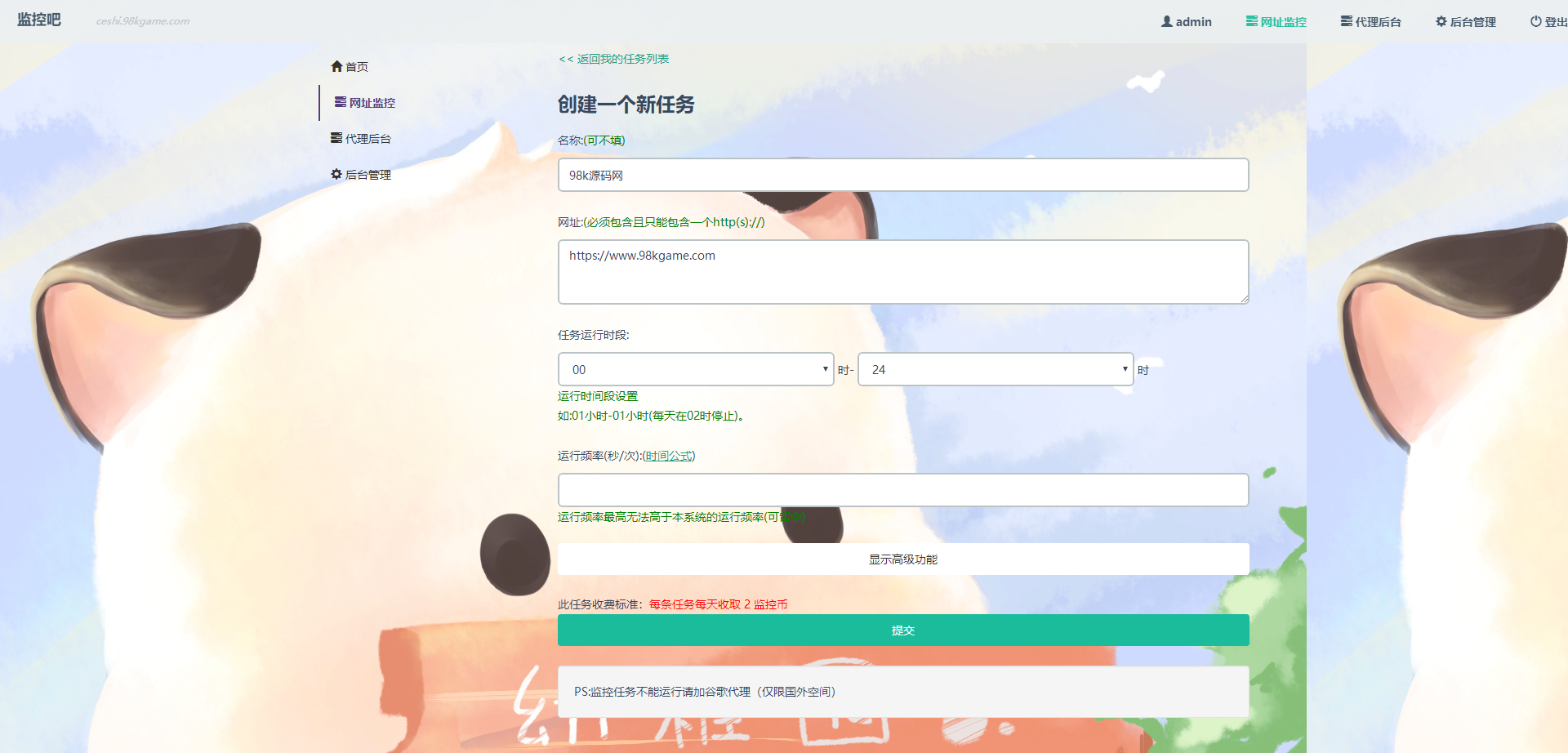
Task: Click the 登出 power icon
Action: click(x=1536, y=21)
